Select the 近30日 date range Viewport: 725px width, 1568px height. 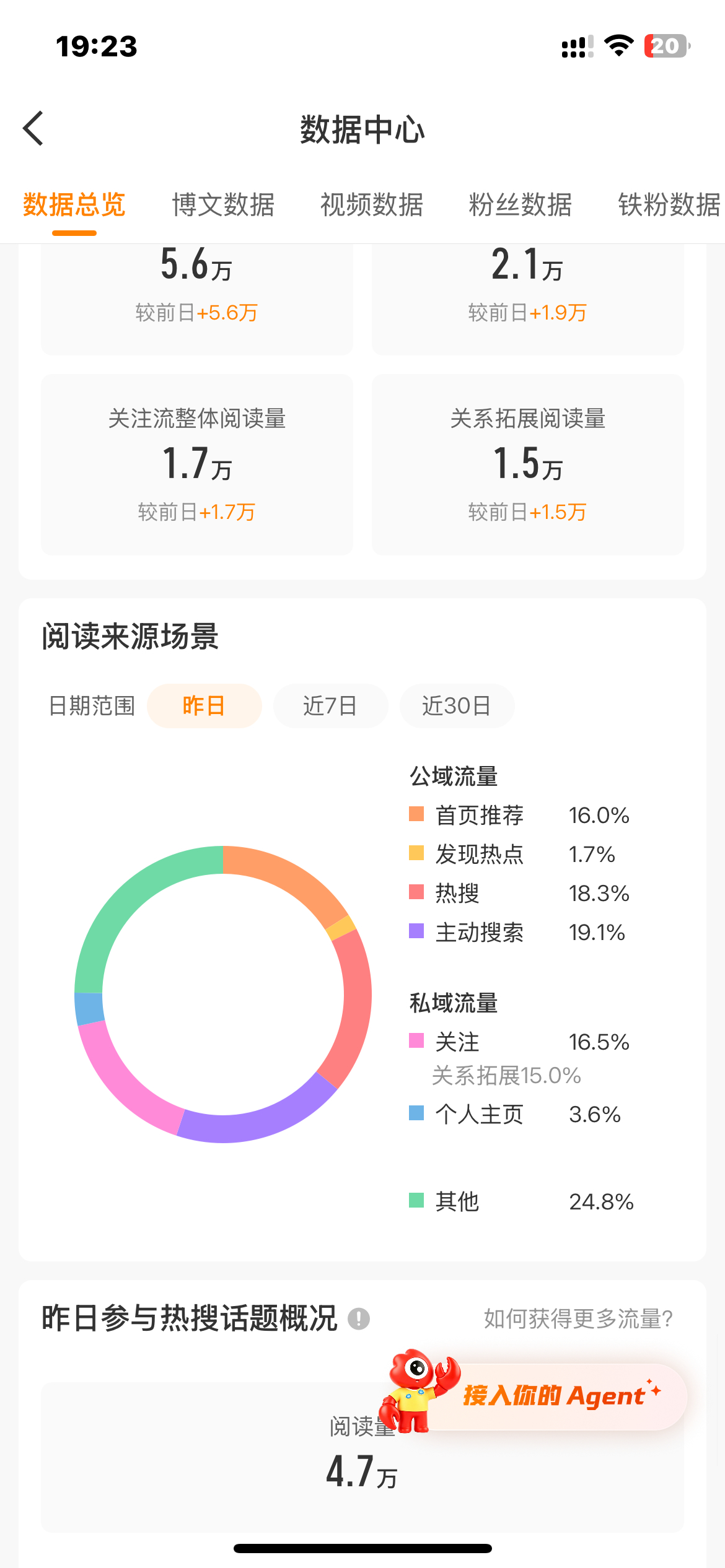457,706
